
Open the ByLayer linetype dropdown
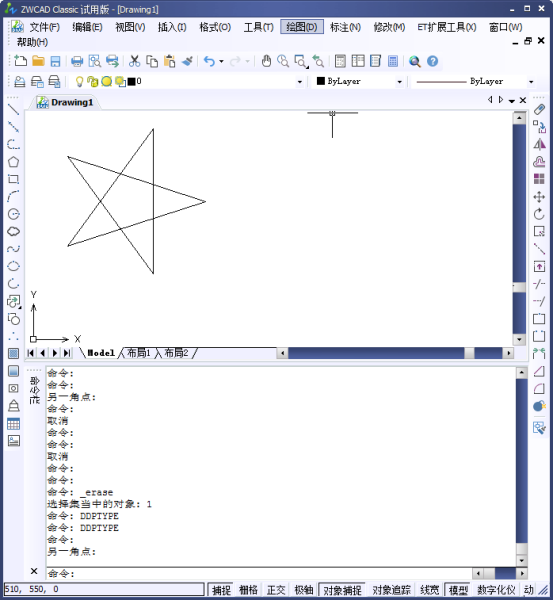pyautogui.click(x=531, y=82)
